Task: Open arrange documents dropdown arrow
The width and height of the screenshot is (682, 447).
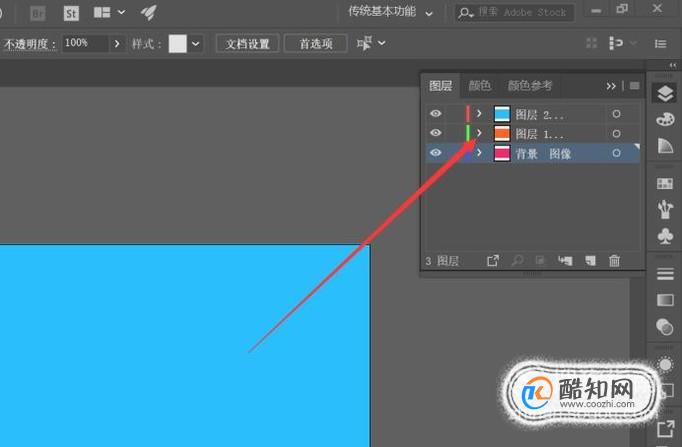Action: click(121, 13)
